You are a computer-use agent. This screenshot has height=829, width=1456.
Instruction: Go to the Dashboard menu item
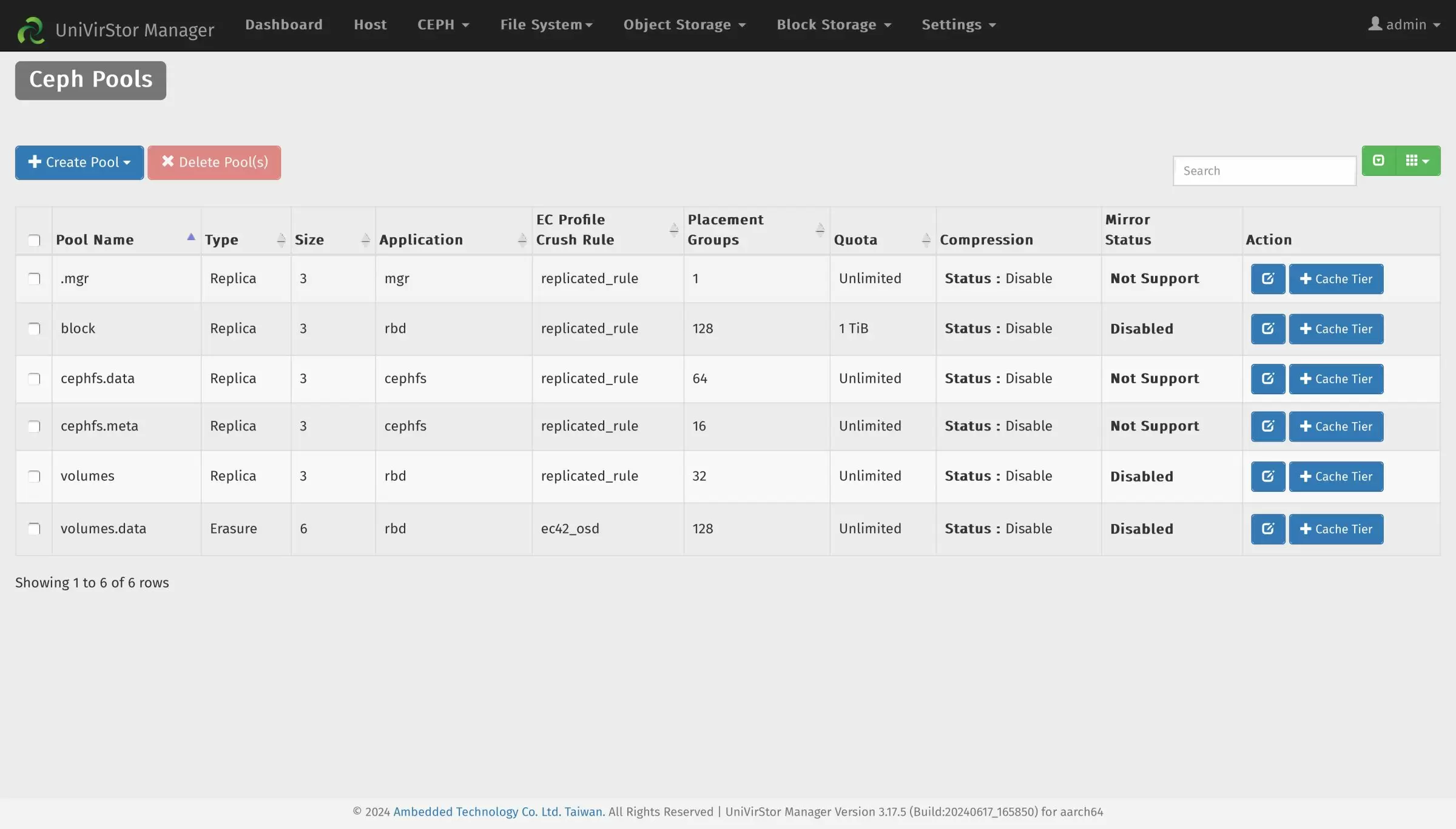[x=283, y=25]
